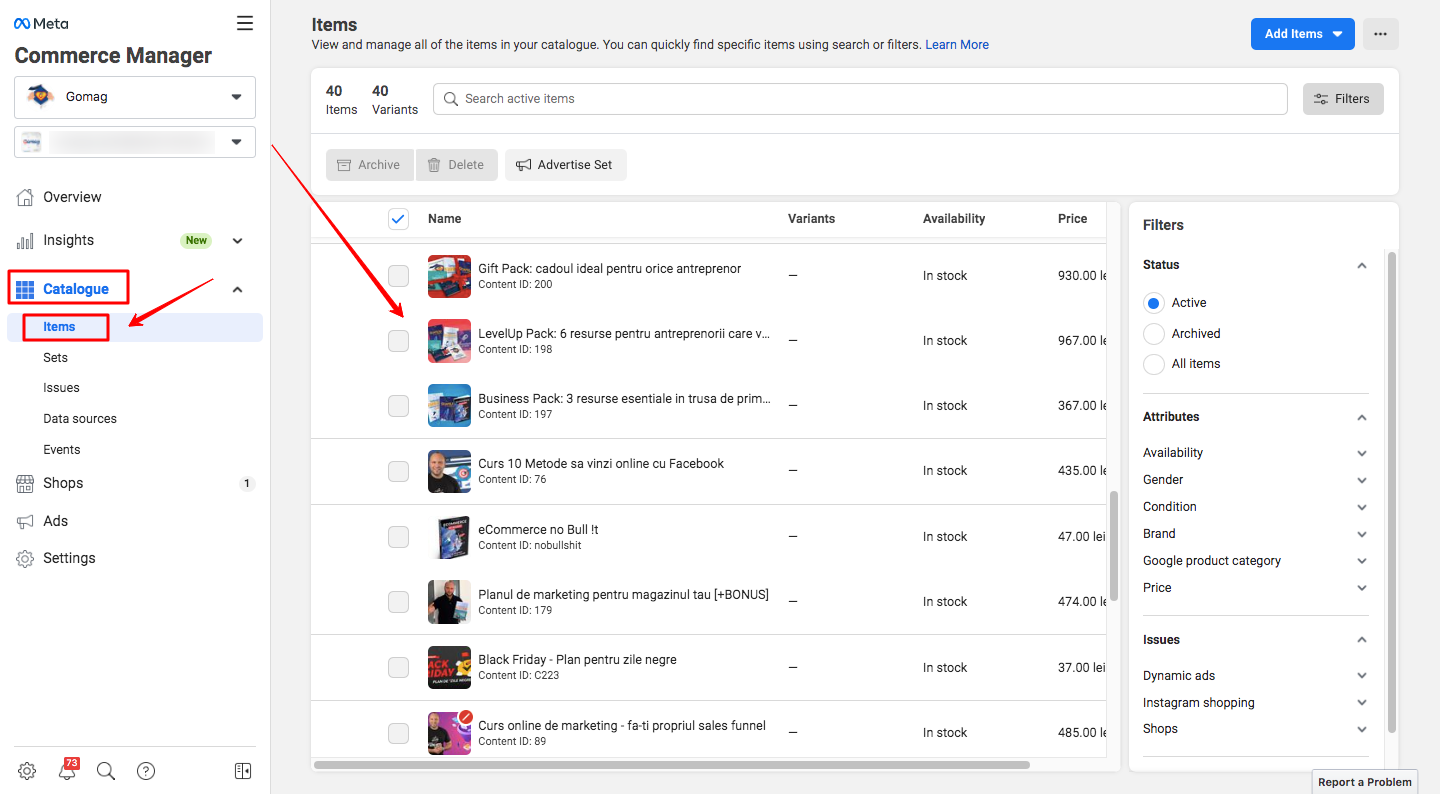
Task: Toggle the select-all checkbox in table header
Action: click(398, 219)
